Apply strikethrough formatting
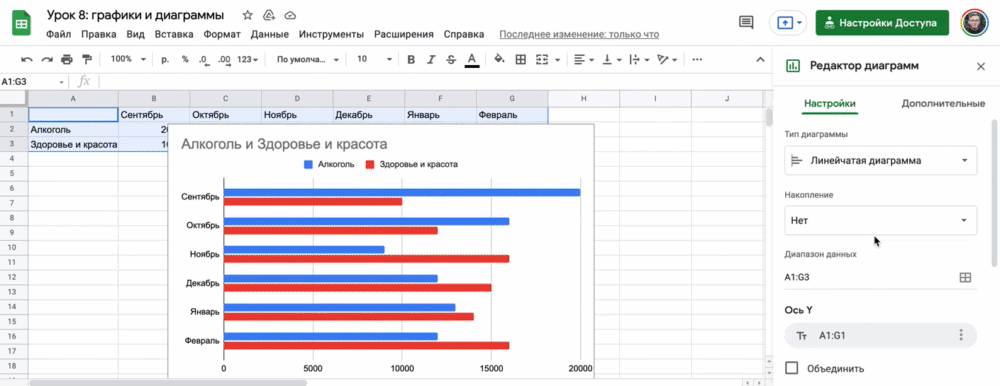Viewport: 1000px width, 386px height. pyautogui.click(x=451, y=59)
